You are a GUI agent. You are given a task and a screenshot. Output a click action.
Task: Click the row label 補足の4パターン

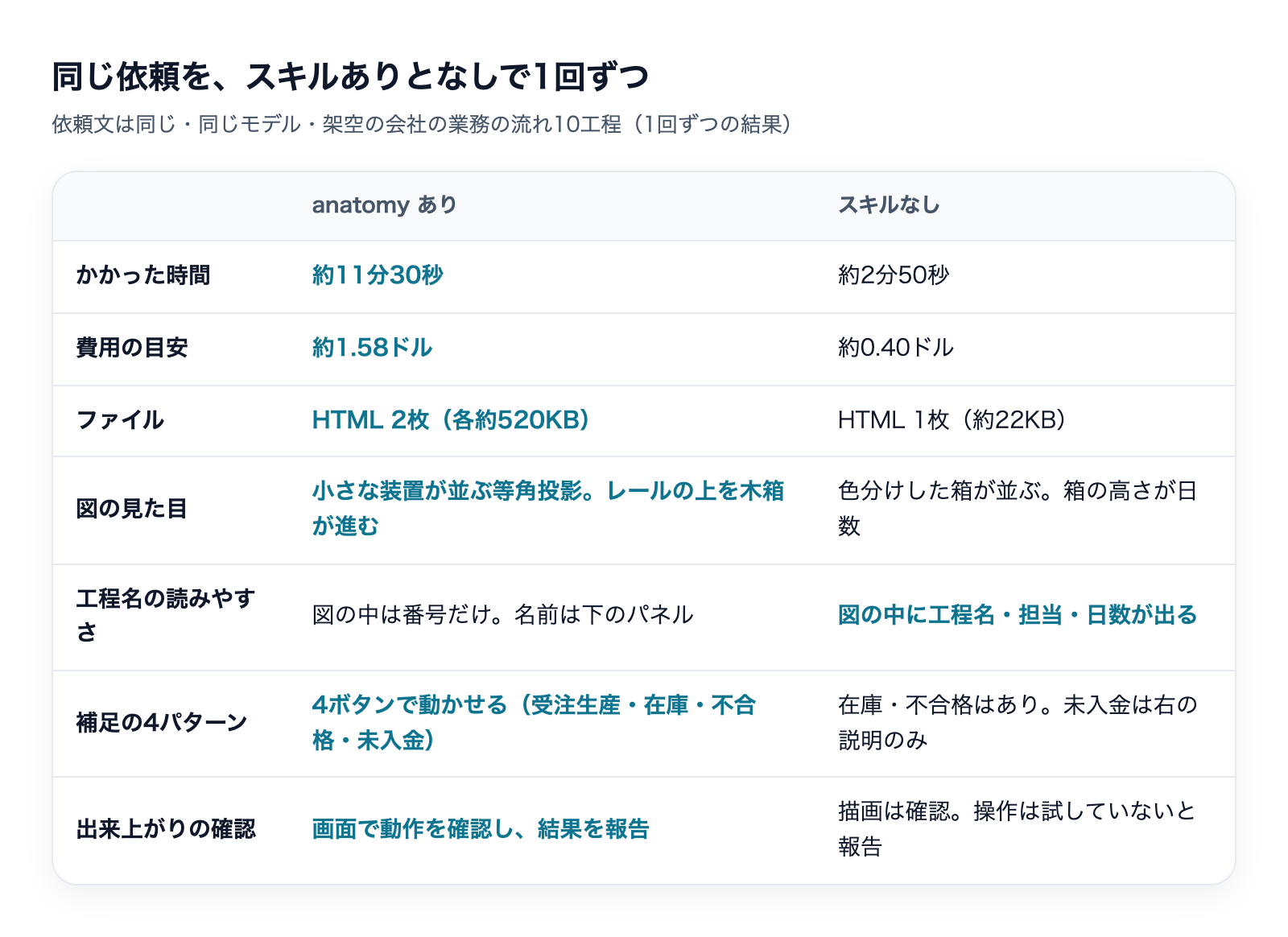click(x=162, y=723)
